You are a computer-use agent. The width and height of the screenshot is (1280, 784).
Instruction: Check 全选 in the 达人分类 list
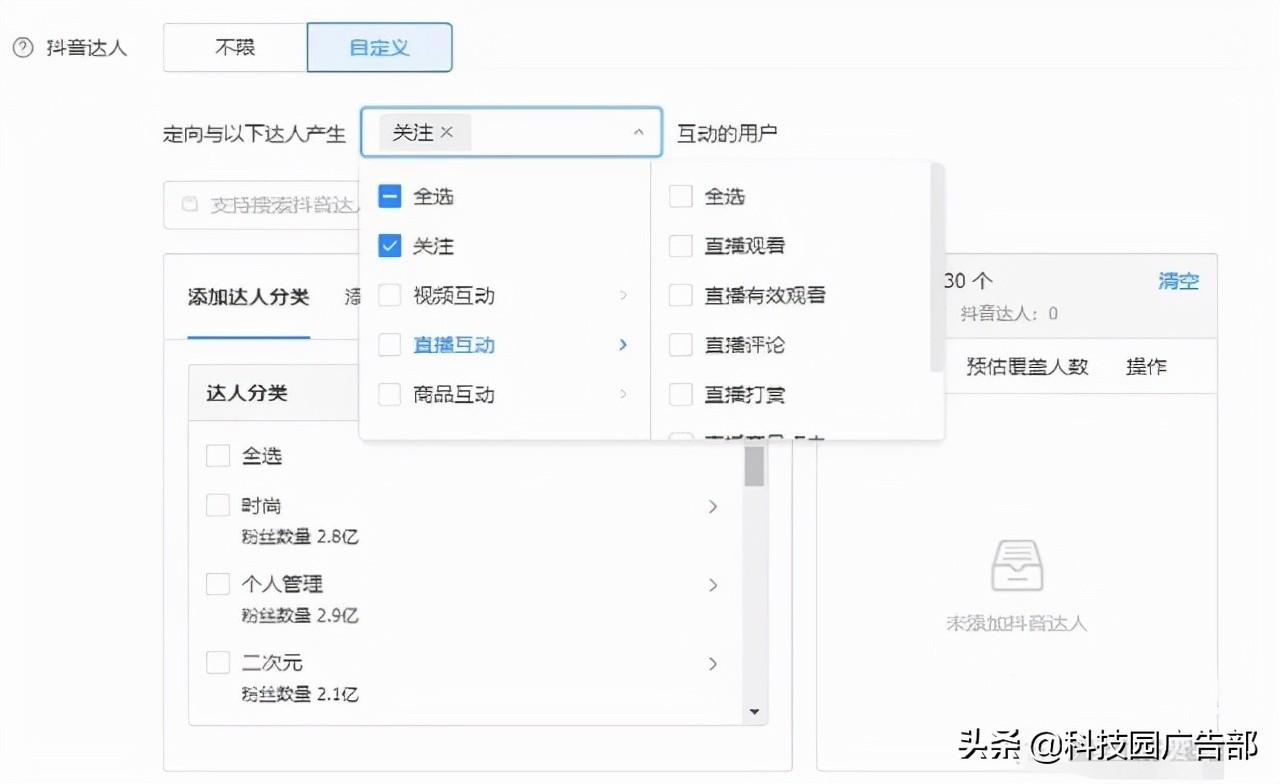point(218,456)
